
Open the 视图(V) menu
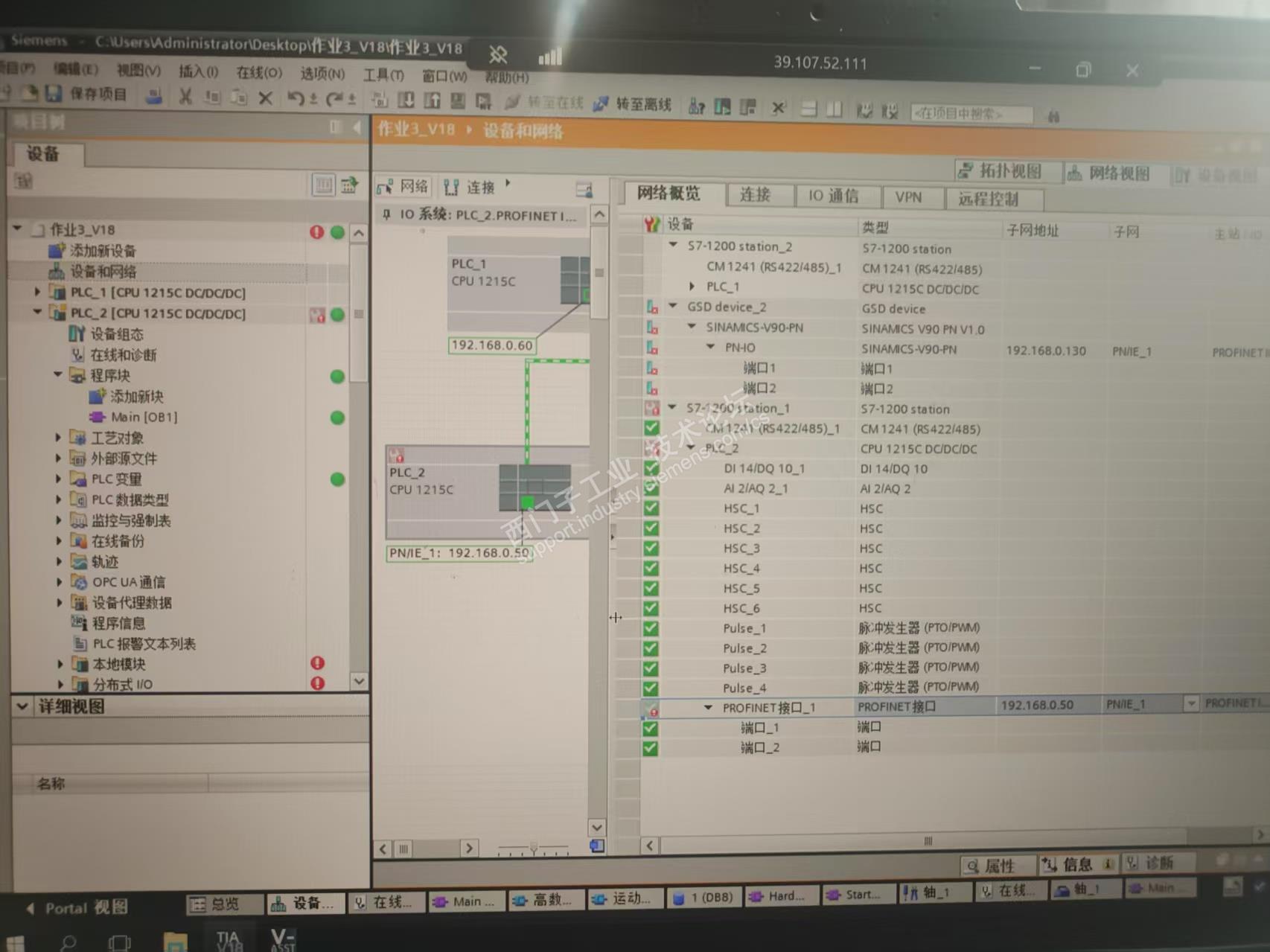[x=138, y=70]
